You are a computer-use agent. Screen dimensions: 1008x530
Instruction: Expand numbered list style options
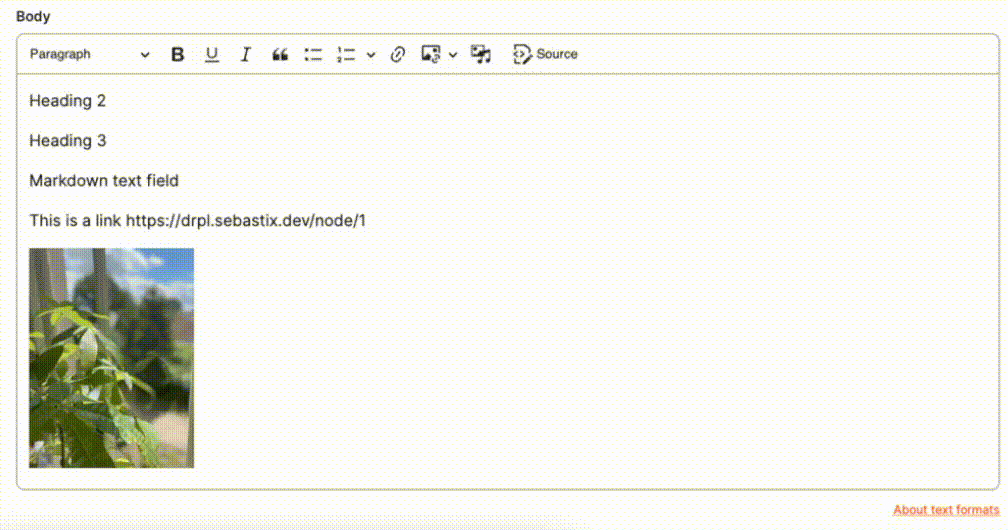coord(371,55)
